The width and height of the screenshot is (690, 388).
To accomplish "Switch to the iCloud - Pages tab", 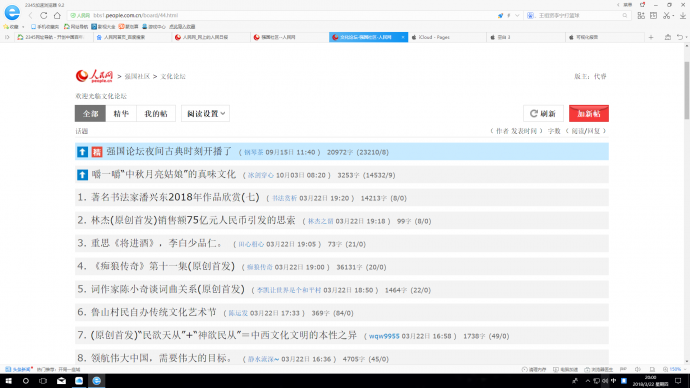I will tap(447, 37).
